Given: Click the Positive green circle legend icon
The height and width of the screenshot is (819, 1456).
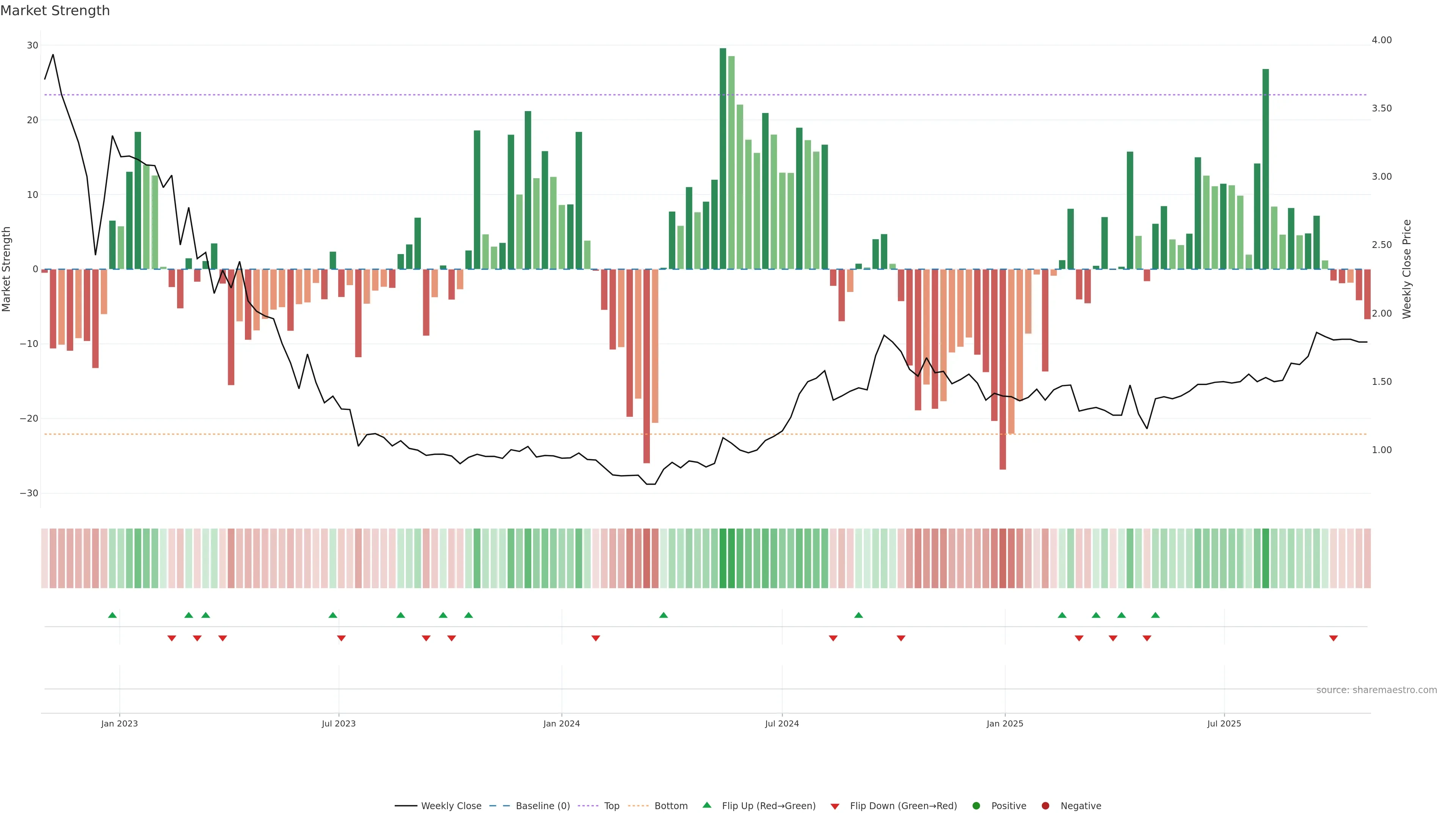Looking at the screenshot, I should tap(976, 805).
